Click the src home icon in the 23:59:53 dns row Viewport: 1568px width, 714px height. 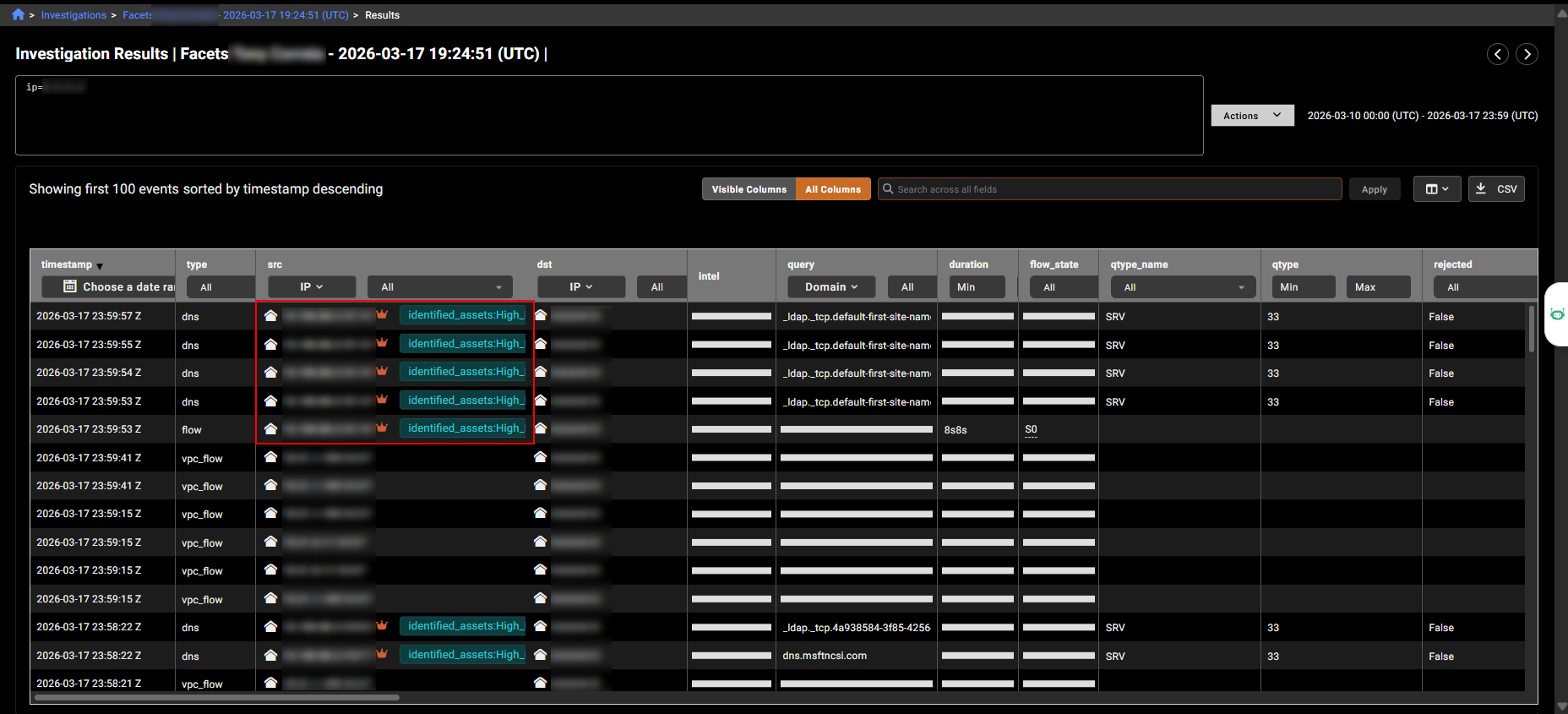[x=270, y=401]
